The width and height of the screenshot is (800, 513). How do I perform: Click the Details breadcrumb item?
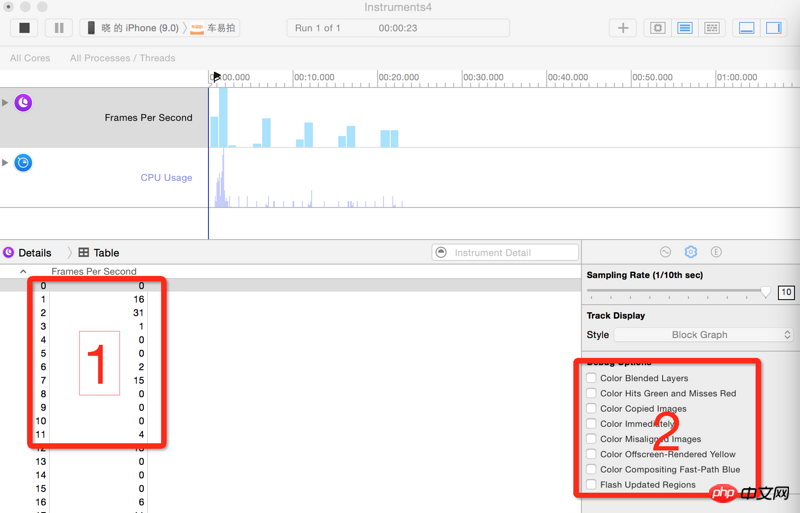pyautogui.click(x=34, y=253)
